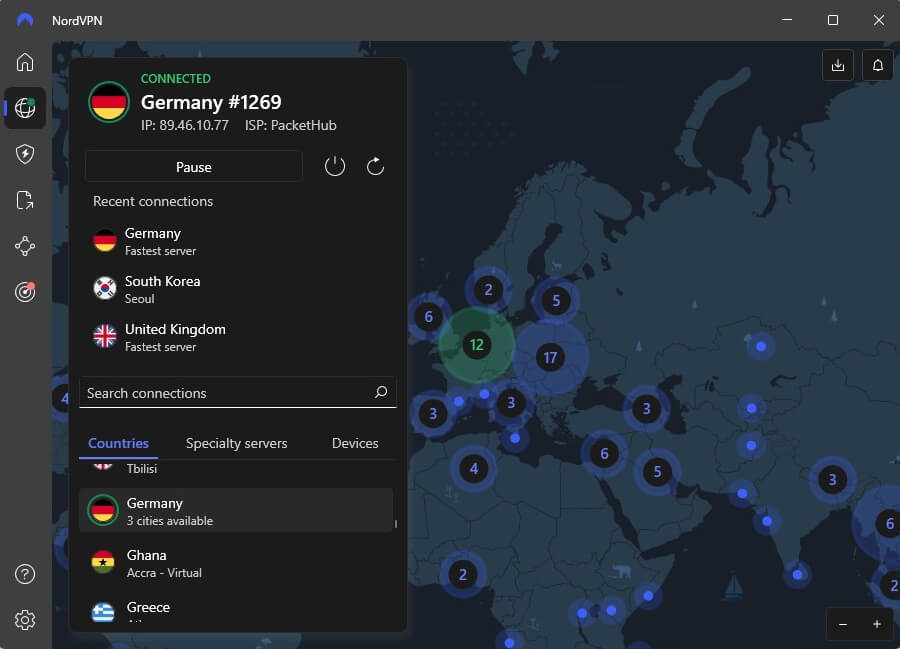900x649 pixels.
Task: Select the Greece country row
Action: click(x=236, y=612)
